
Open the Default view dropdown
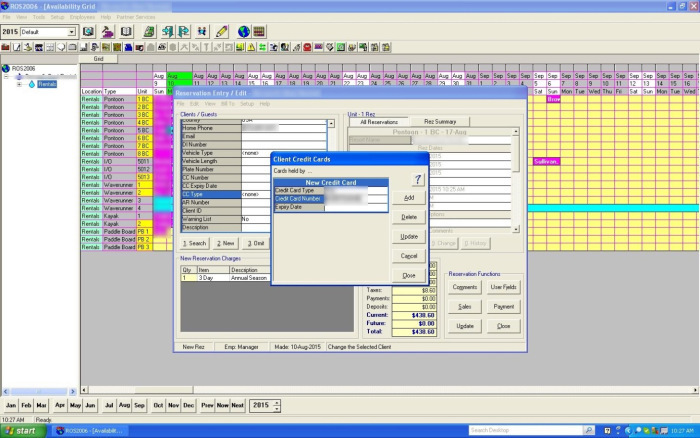[71, 32]
